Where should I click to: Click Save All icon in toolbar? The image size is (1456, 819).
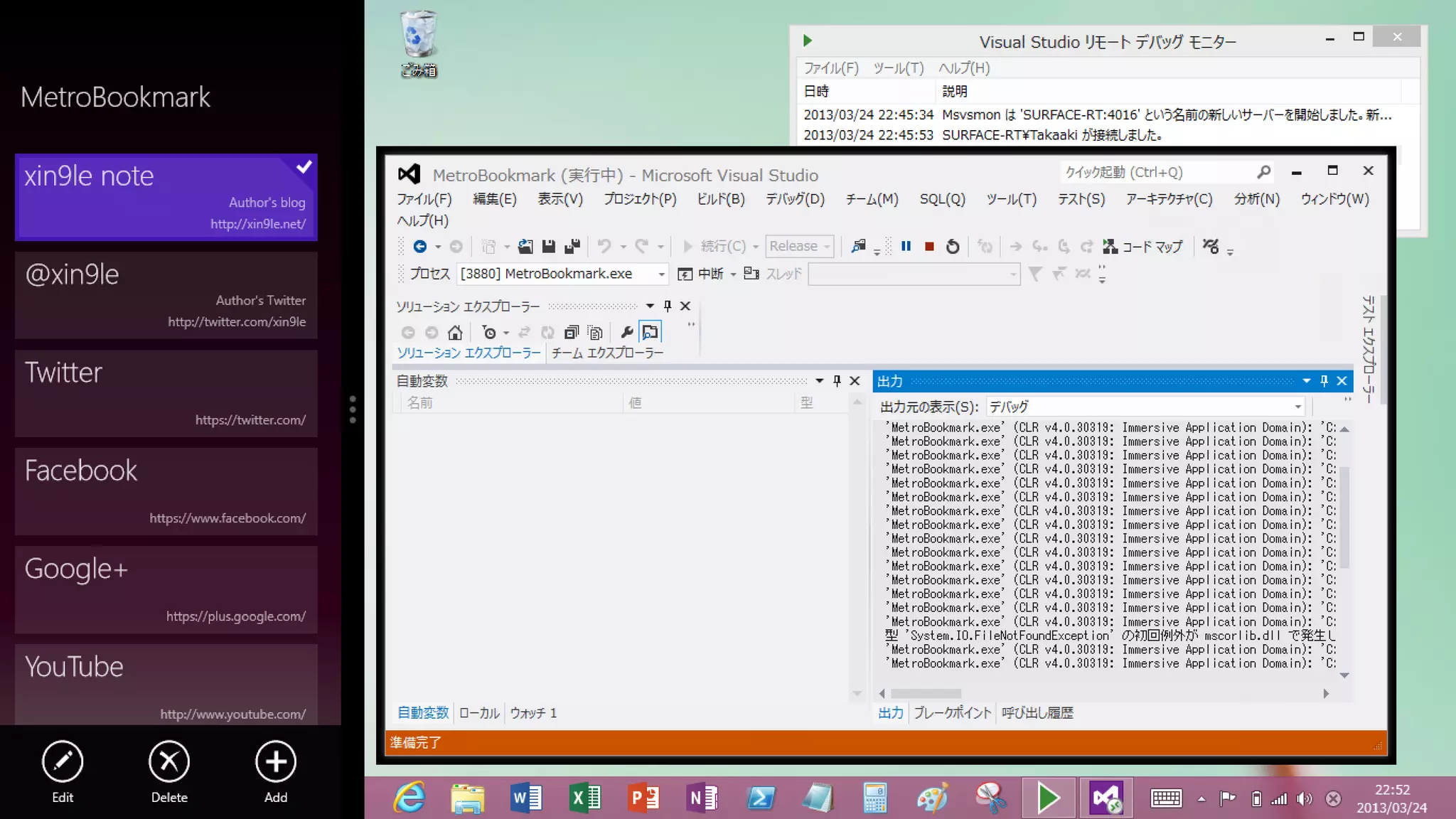(x=572, y=247)
